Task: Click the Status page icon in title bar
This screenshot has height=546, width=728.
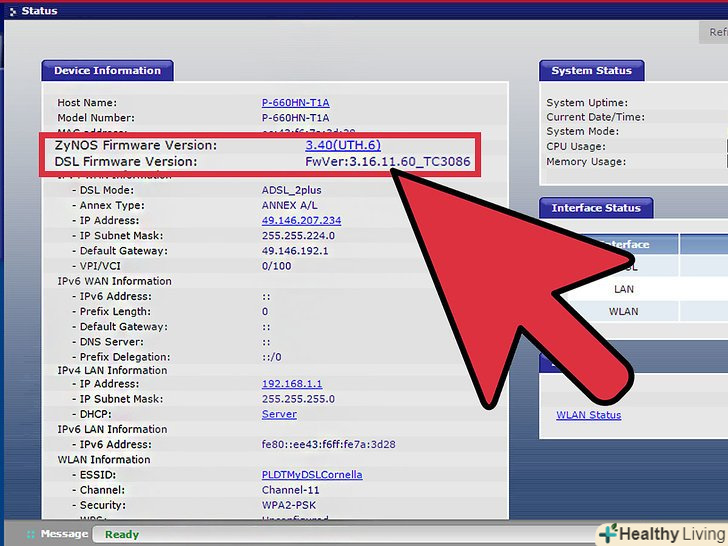Action: click(10, 11)
